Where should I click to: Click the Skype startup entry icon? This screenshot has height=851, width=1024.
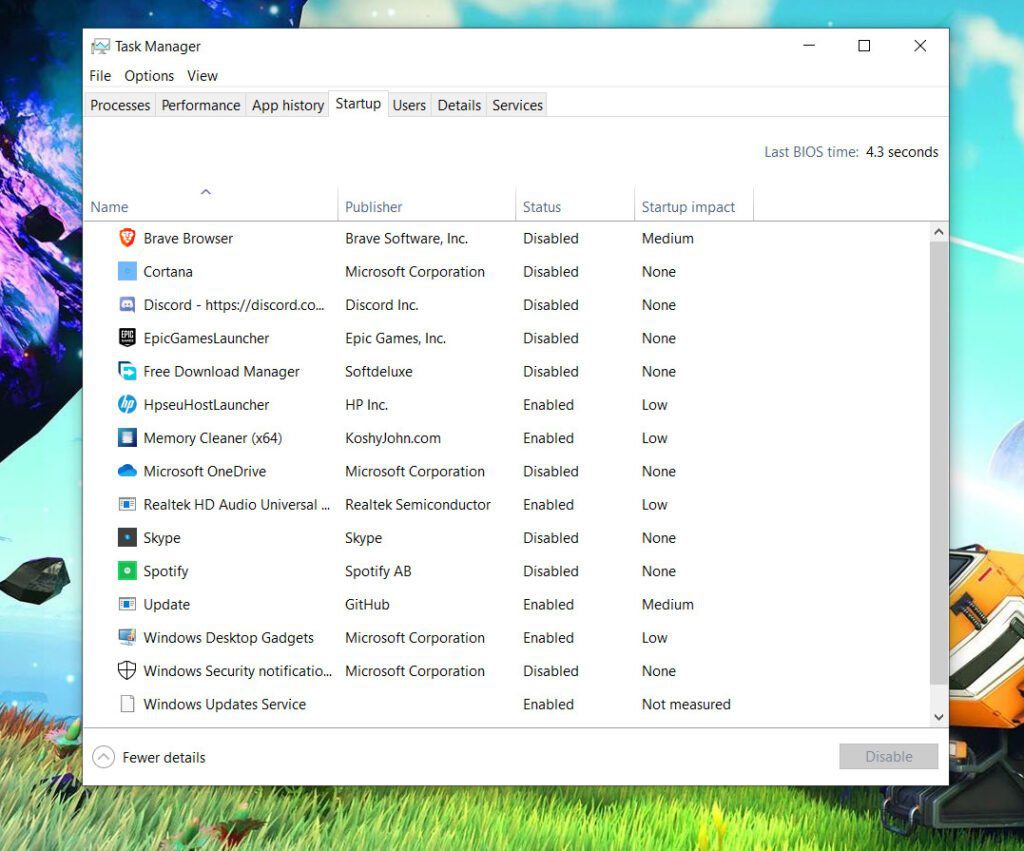pyautogui.click(x=127, y=538)
